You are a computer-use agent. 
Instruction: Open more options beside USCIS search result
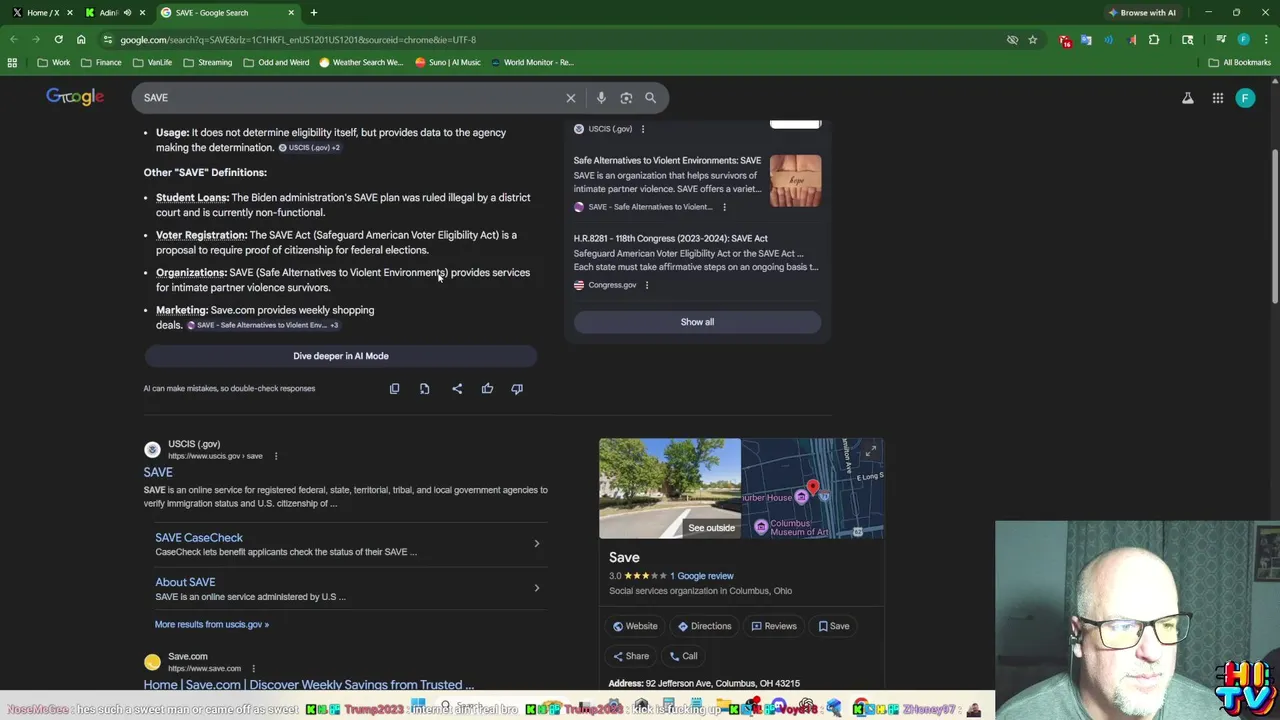coord(276,456)
